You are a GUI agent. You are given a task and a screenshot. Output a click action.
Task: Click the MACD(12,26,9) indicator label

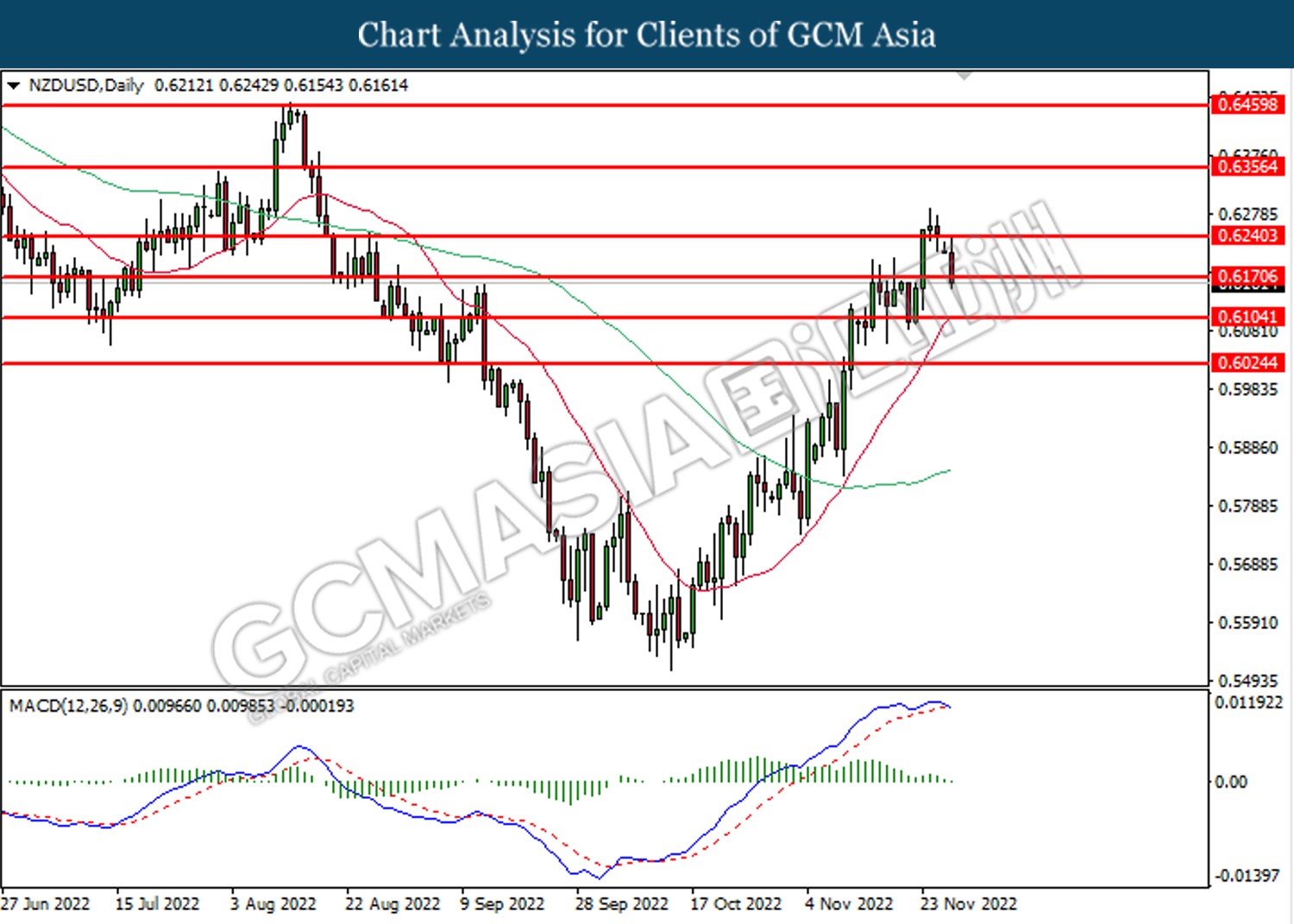coord(69,706)
